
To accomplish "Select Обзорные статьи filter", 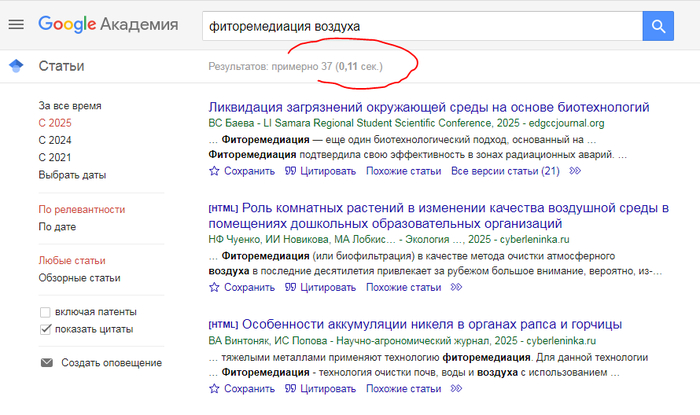I will tap(81, 278).
